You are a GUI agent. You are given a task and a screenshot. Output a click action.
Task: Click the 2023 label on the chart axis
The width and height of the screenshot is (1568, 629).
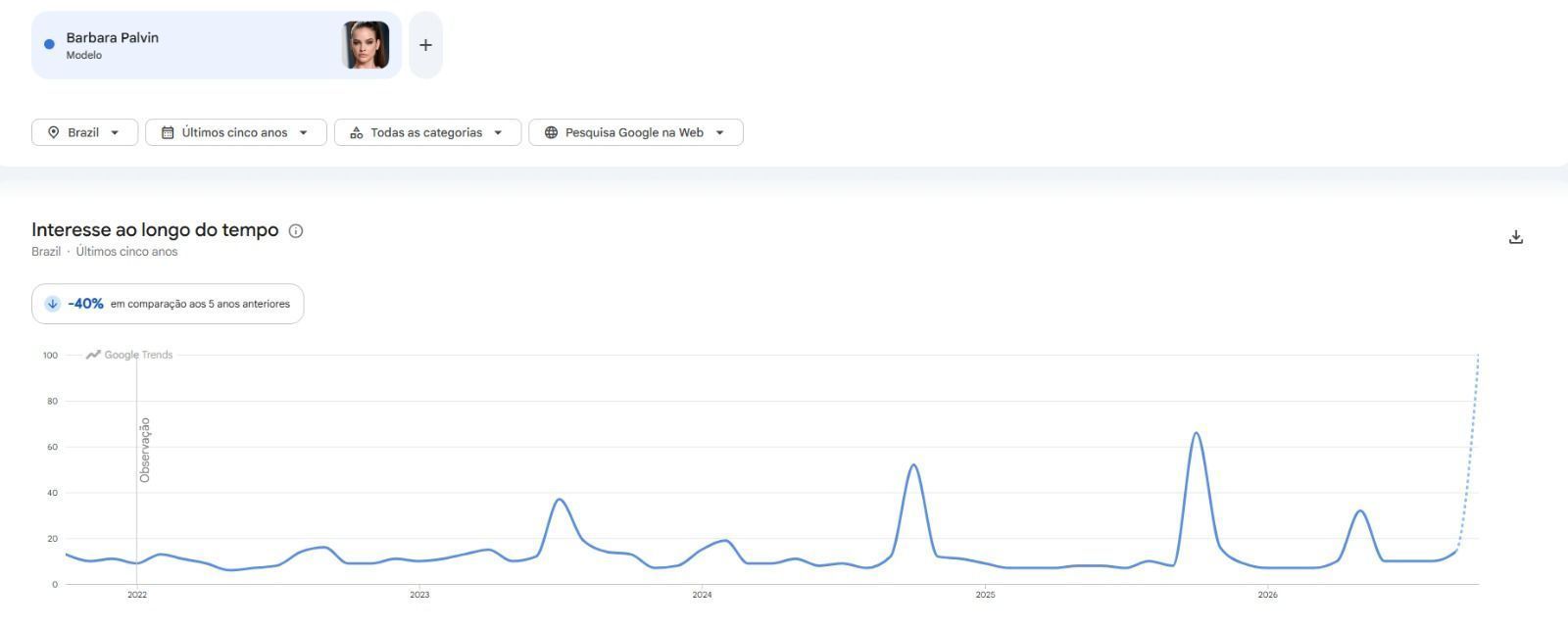[x=419, y=595]
